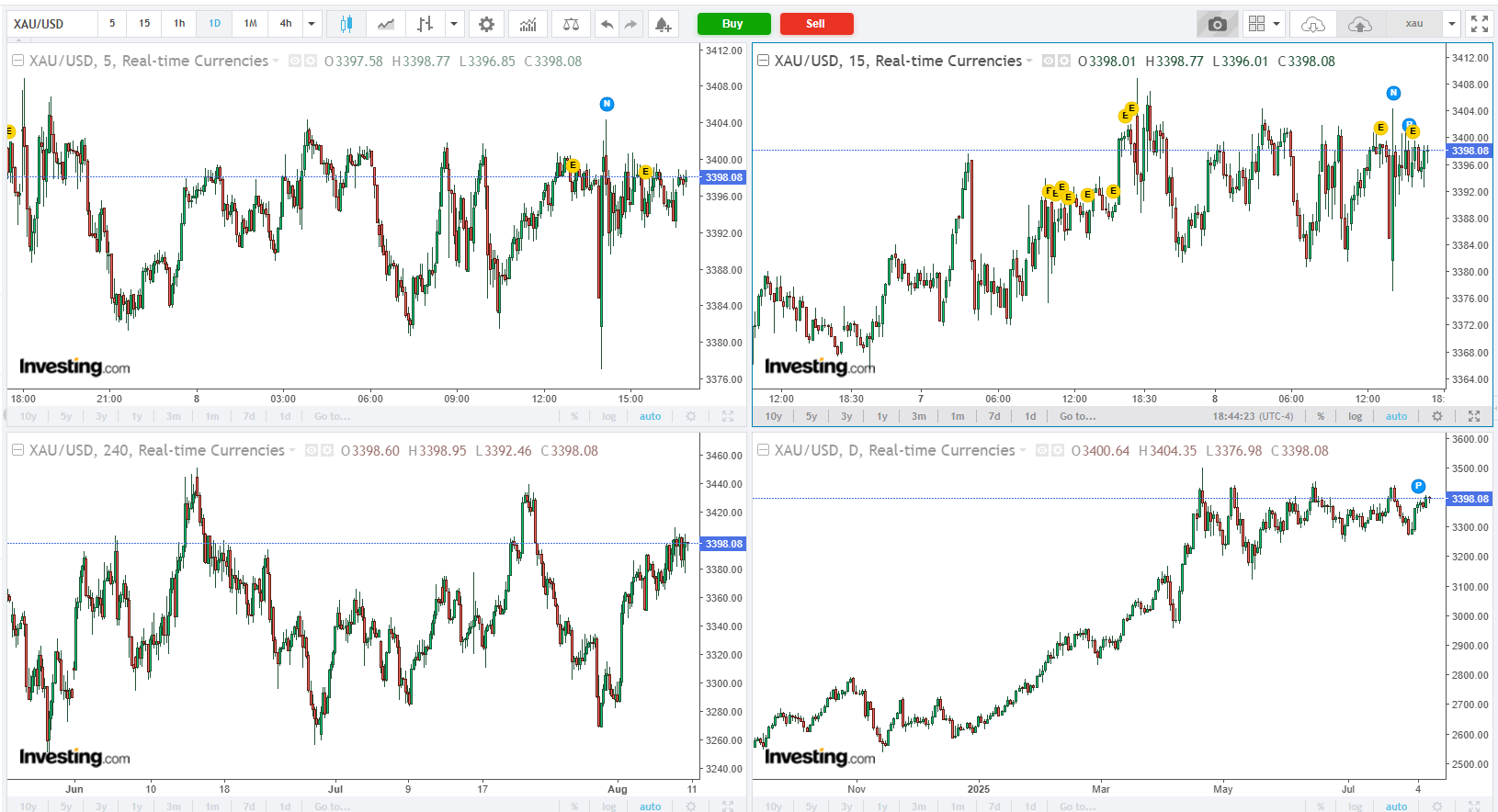This screenshot has width=1498, height=812.
Task: Open format gear next to 240 chart title
Action: pyautogui.click(x=327, y=450)
